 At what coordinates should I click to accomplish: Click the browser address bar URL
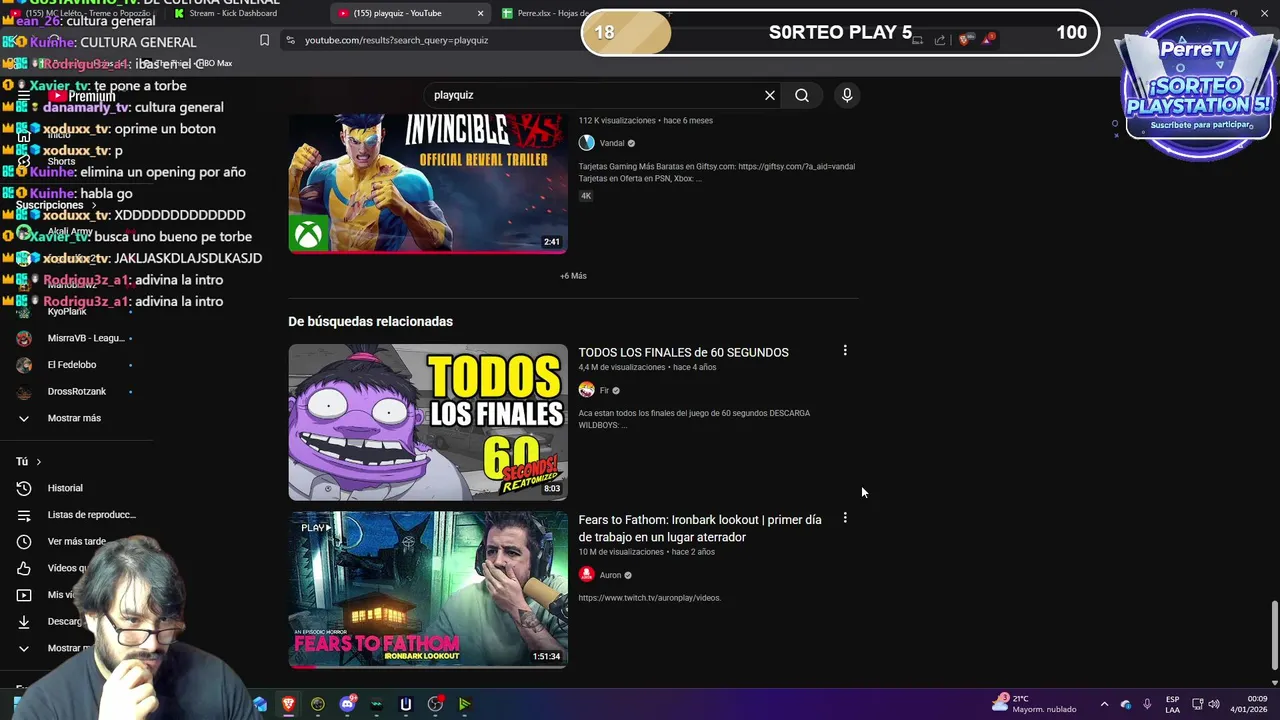(396, 40)
